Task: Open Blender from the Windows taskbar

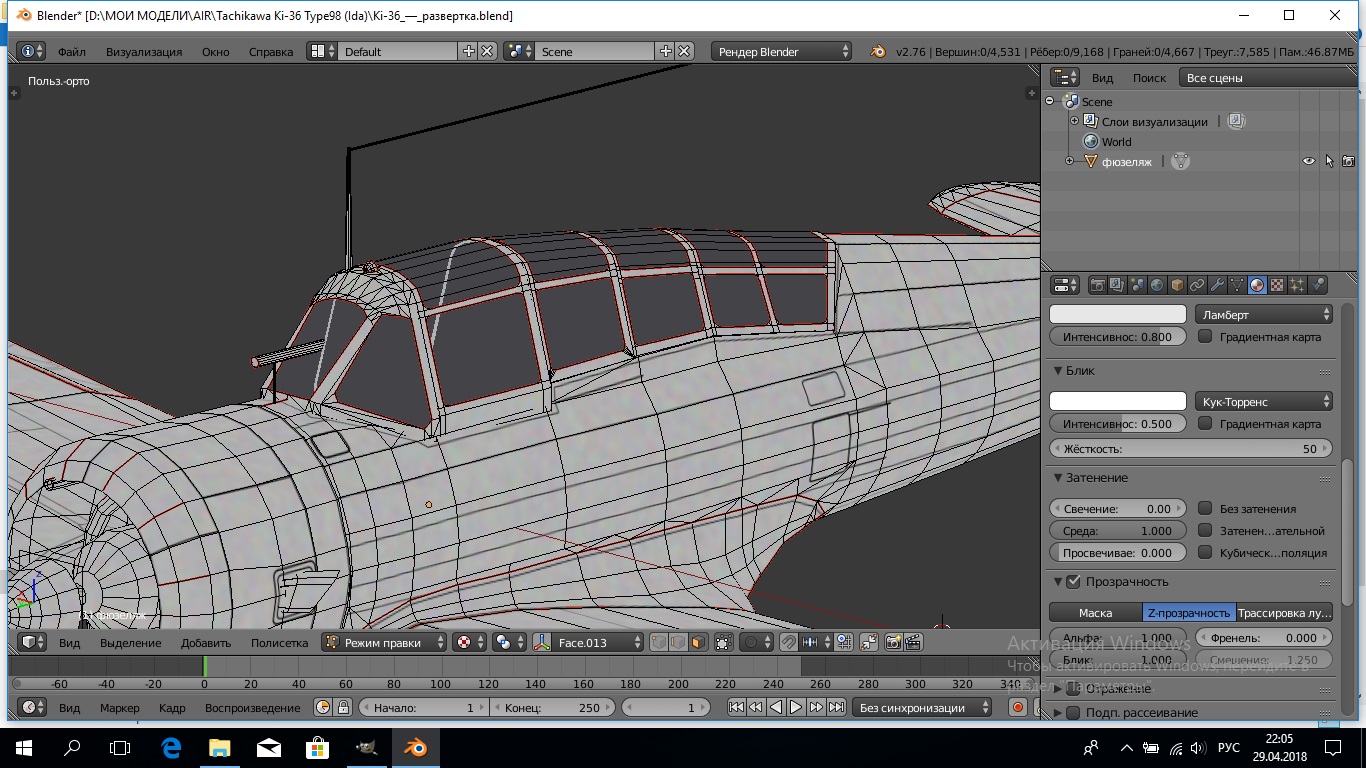Action: tap(414, 747)
